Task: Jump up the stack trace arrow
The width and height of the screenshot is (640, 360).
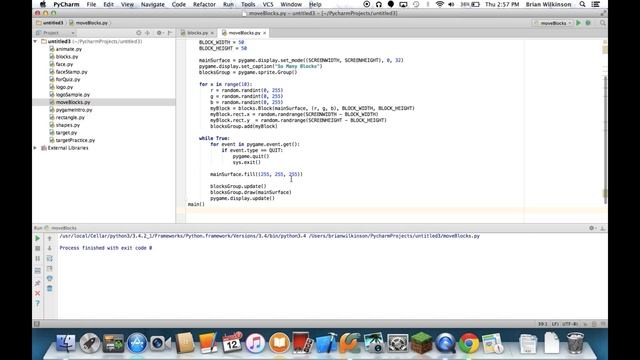Action: (50, 238)
